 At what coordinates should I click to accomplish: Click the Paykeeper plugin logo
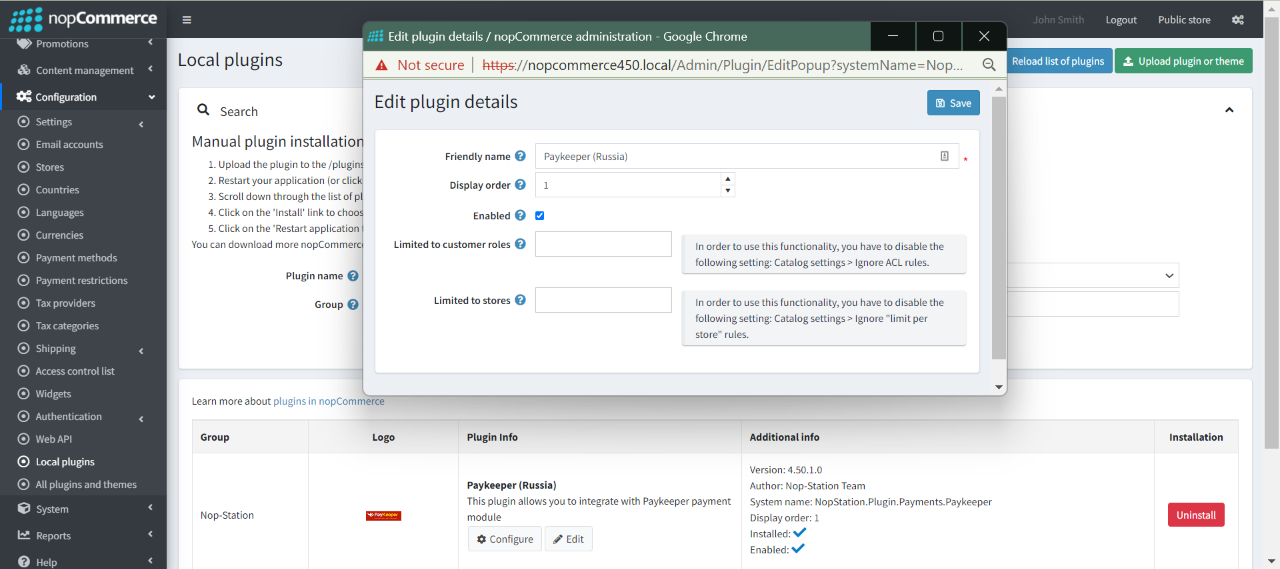coord(384,516)
